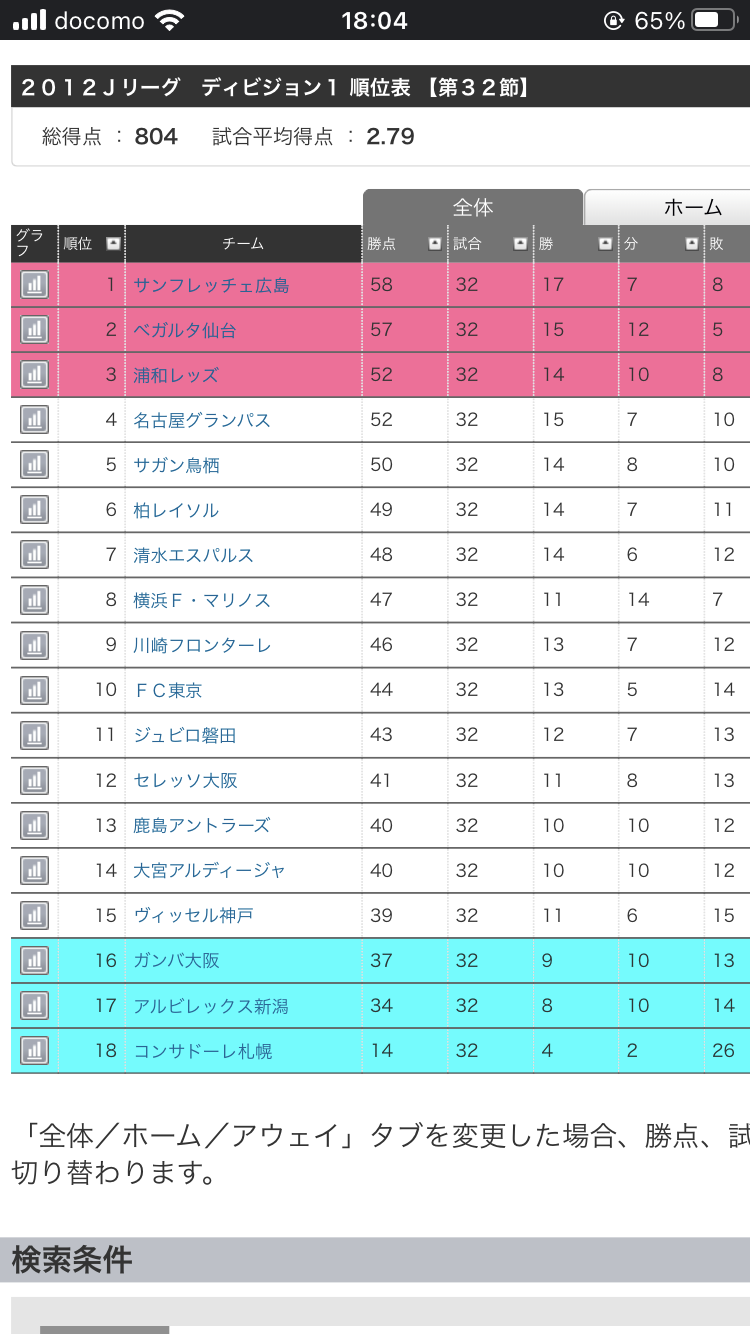Sort table by 順位 column arrow
This screenshot has width=750, height=1334.
pyautogui.click(x=113, y=243)
